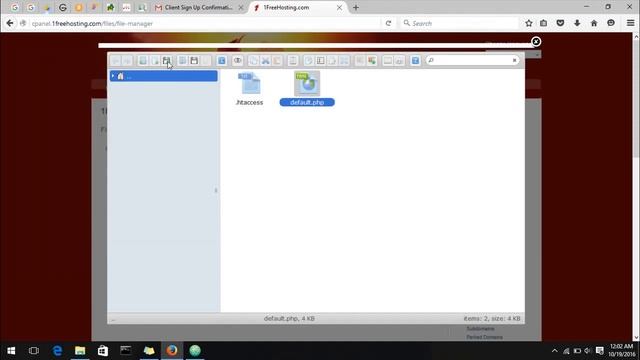
Task: Show hidden system tray icons
Action: (x=554, y=351)
